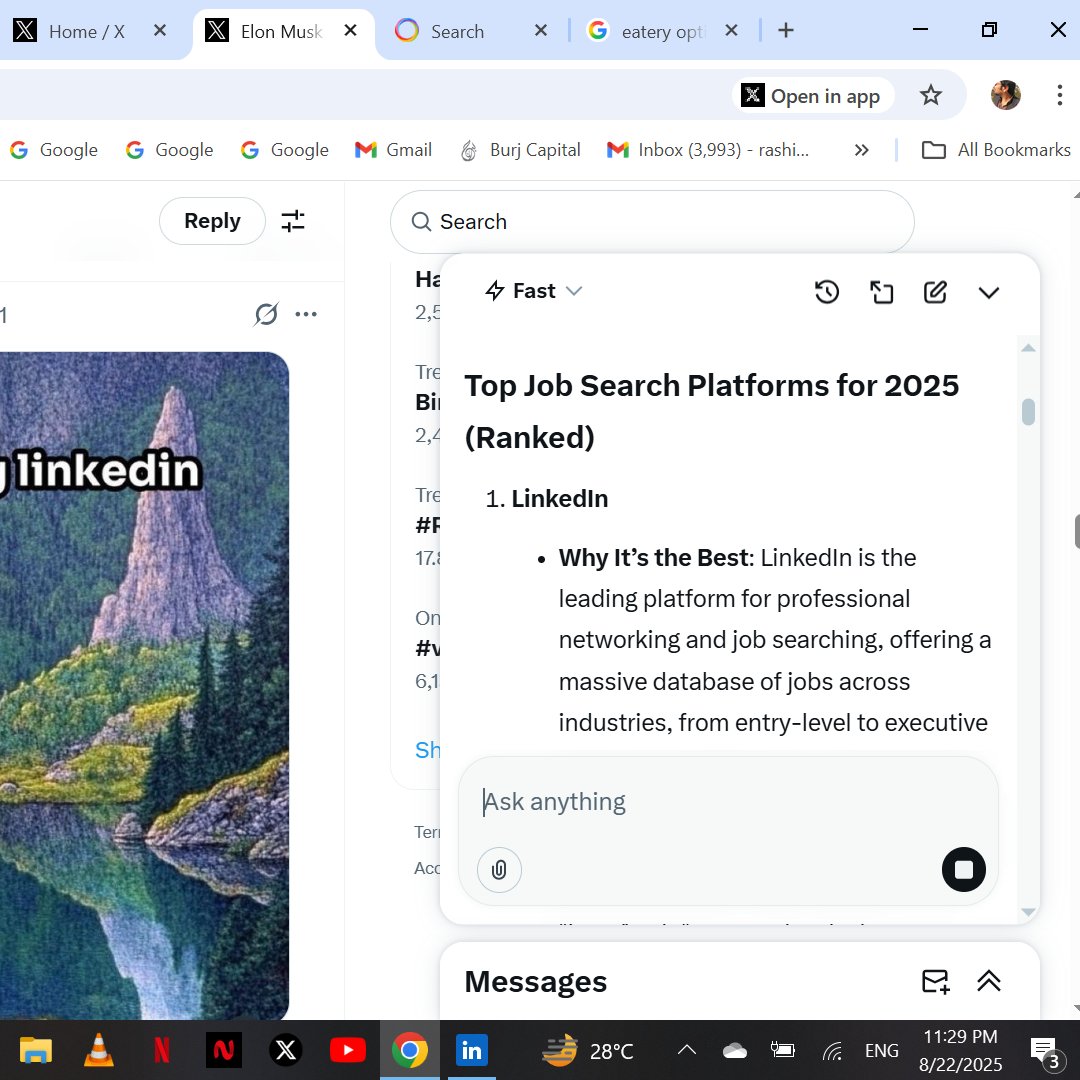Click the Reply button

coord(212,221)
